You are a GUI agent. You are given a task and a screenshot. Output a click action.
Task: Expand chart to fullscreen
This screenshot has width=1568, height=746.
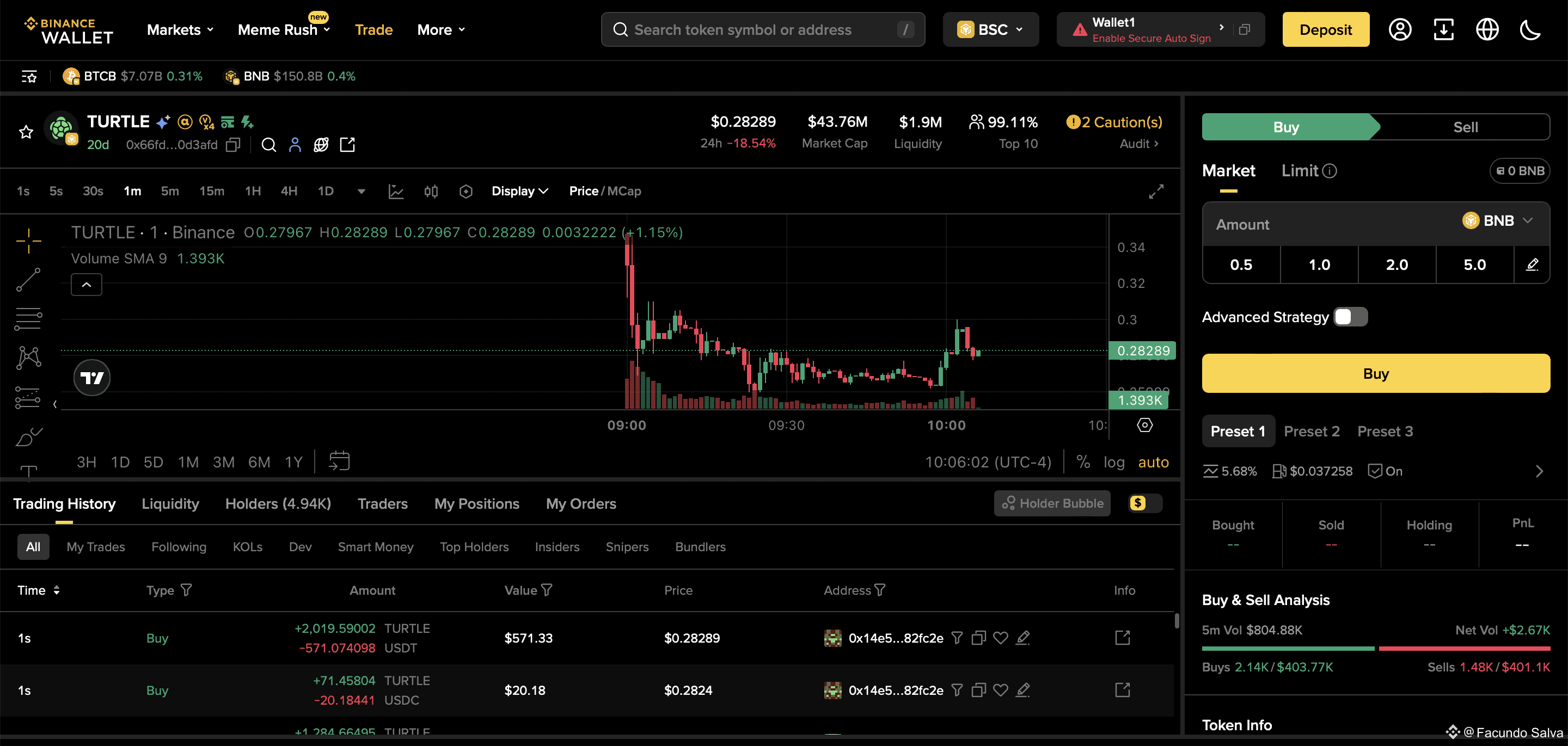coord(1156,192)
